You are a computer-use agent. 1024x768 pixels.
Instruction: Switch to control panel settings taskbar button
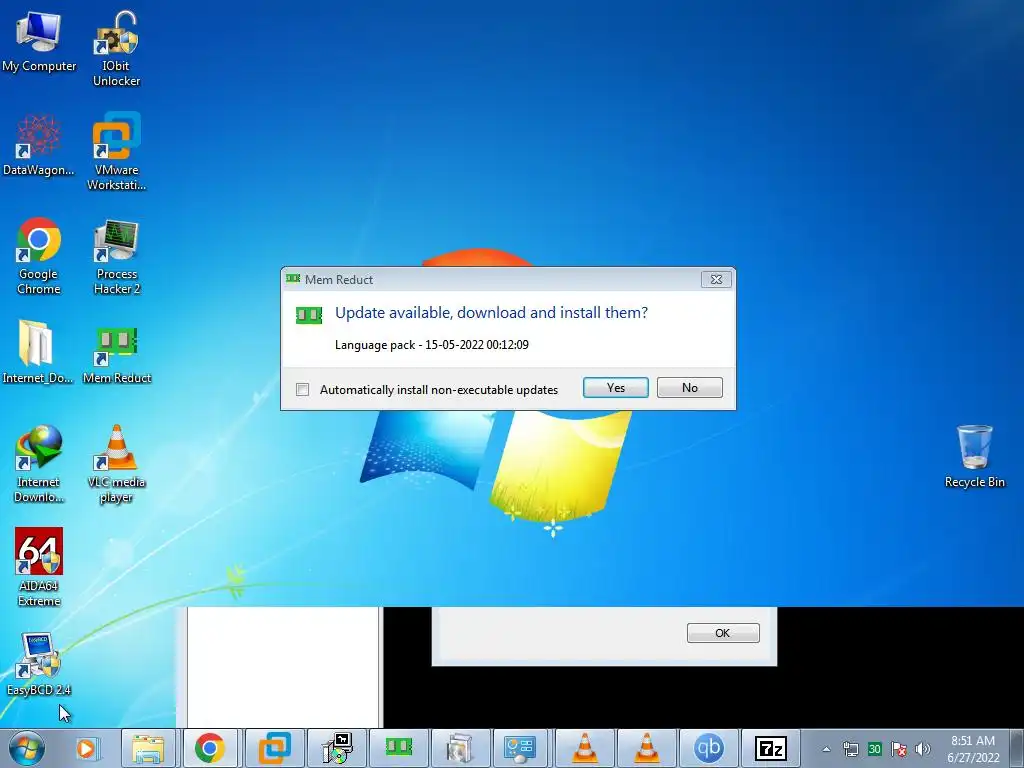click(x=521, y=748)
